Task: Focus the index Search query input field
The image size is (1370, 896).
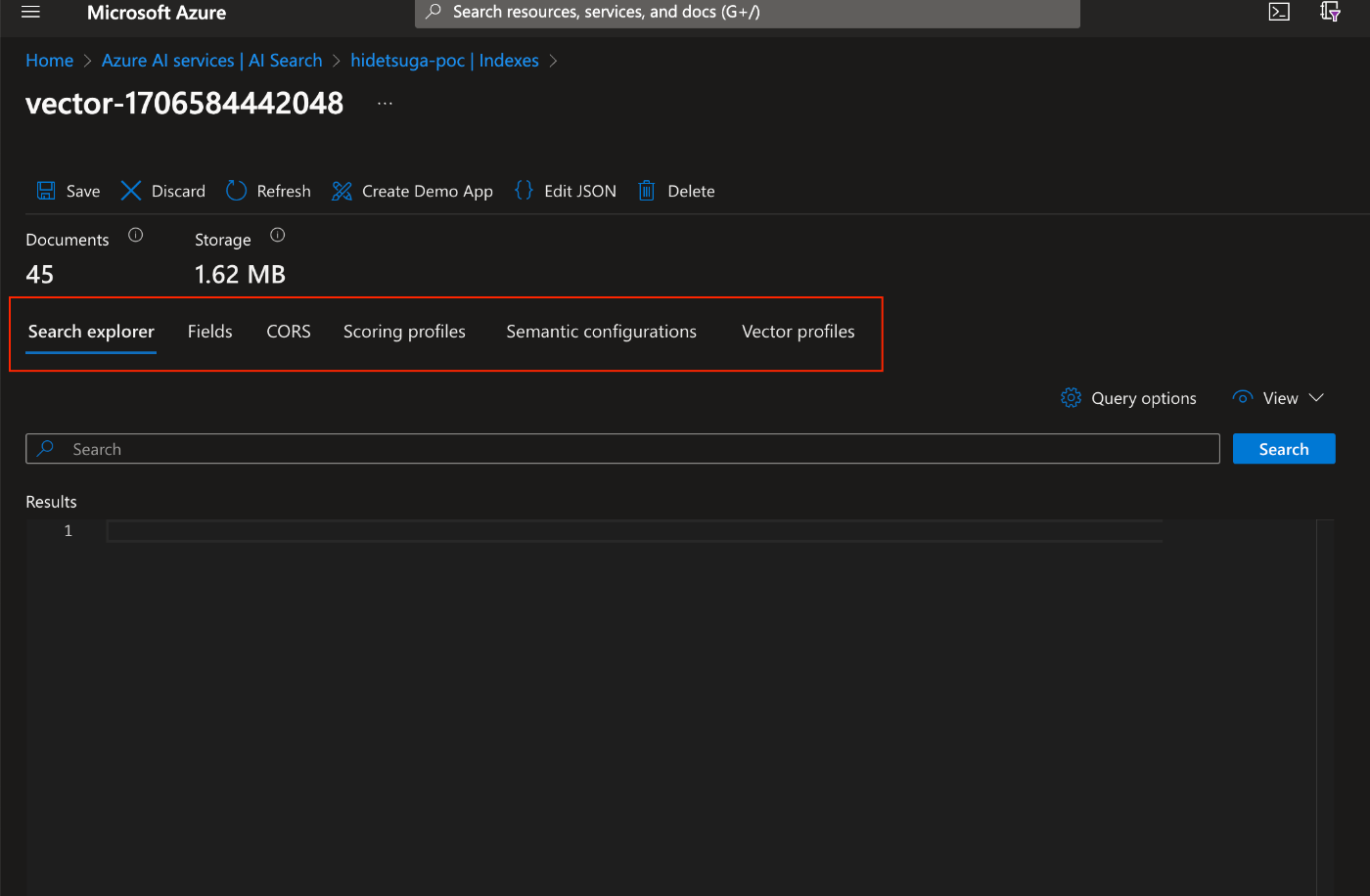Action: click(622, 449)
